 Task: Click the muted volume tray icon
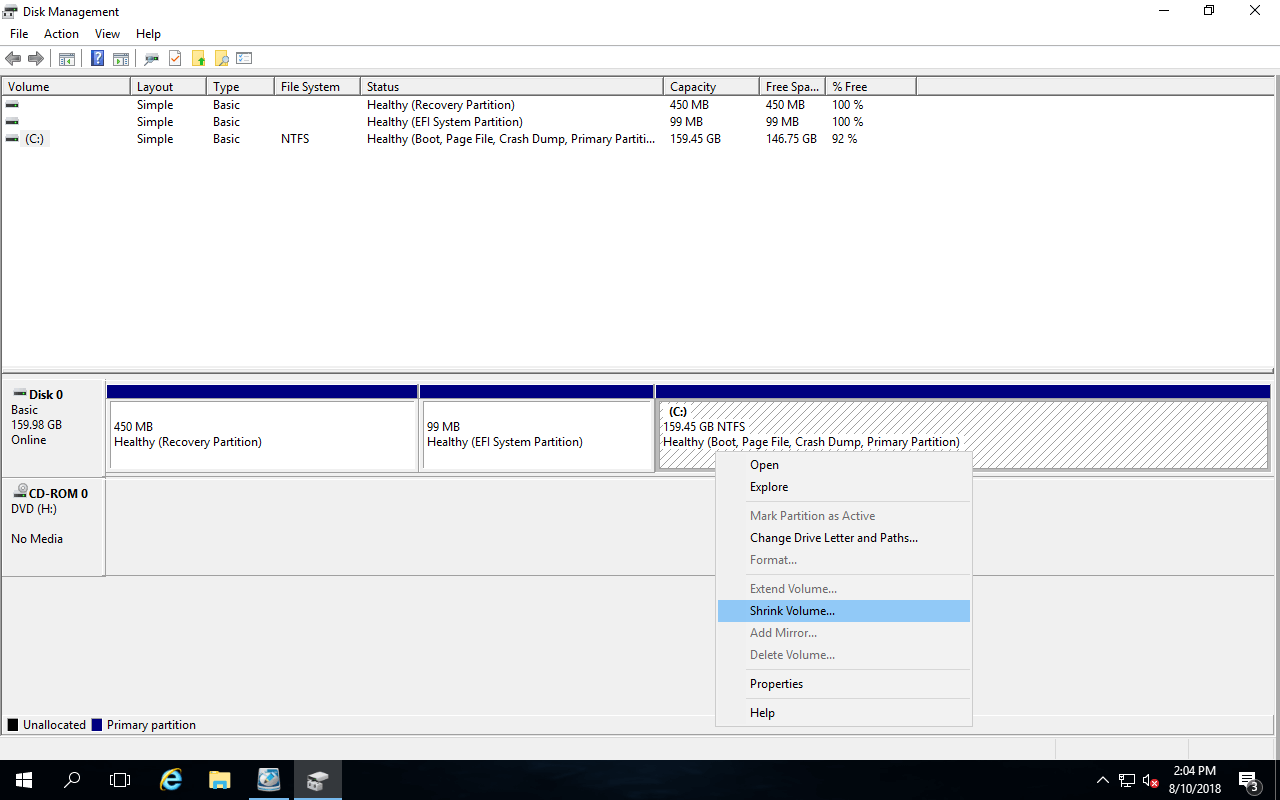point(1150,780)
